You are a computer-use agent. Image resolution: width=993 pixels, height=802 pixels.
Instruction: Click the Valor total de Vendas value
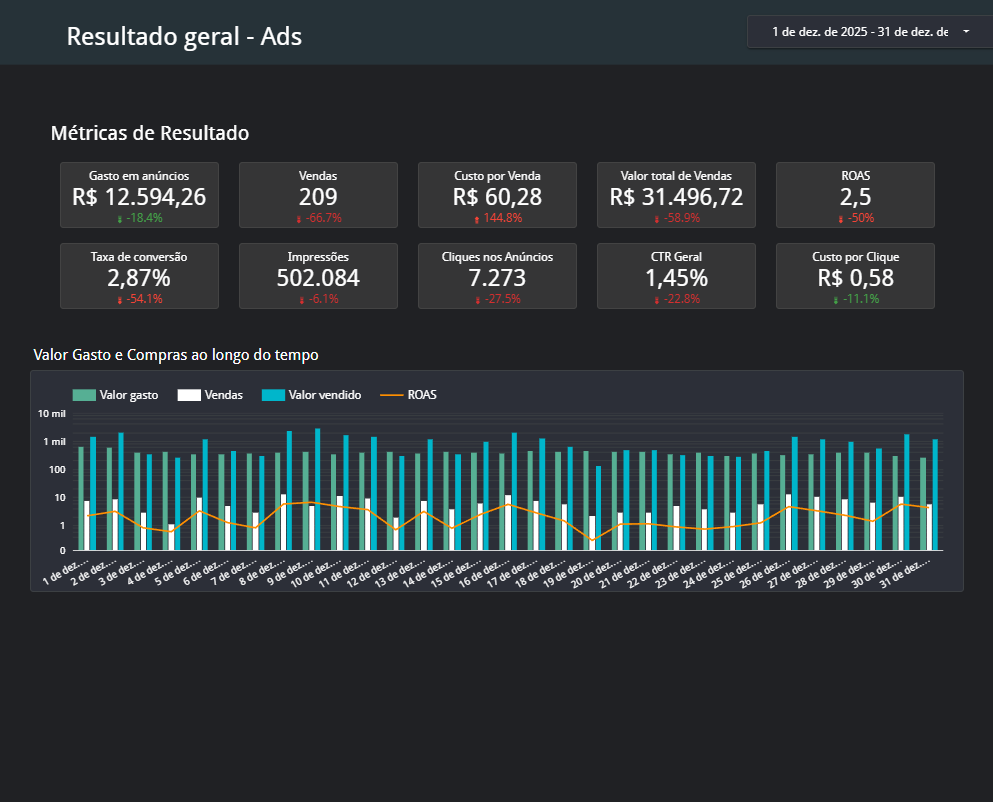(x=676, y=197)
